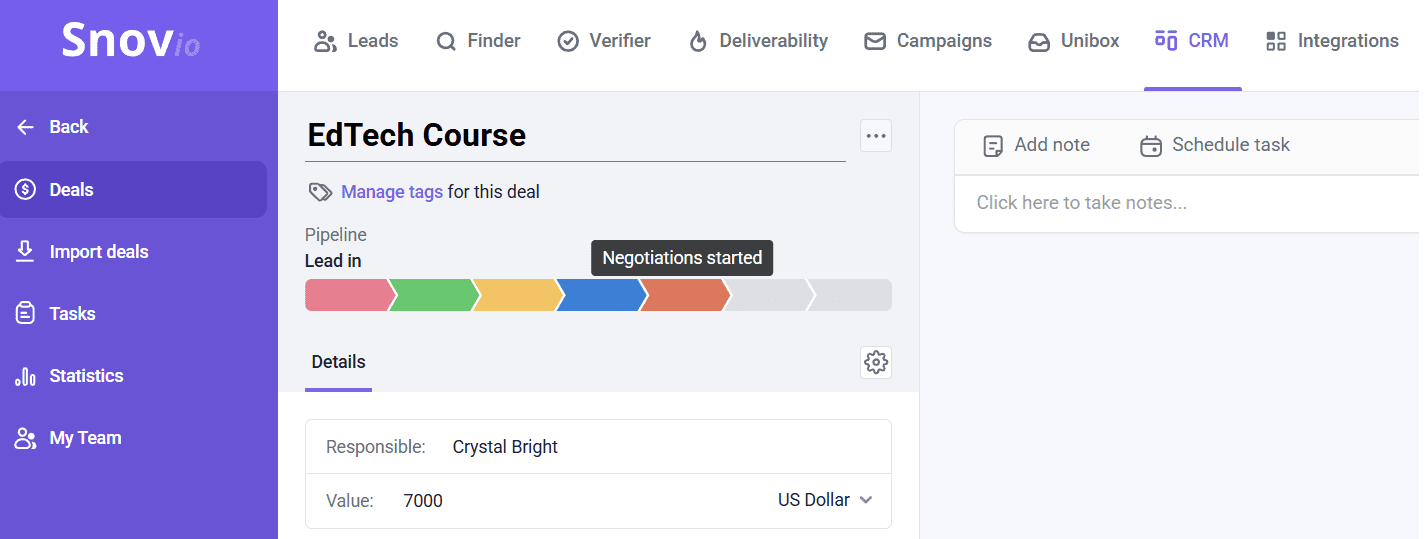Click the Schedule task calendar icon
The image size is (1425, 539).
pos(1151,146)
